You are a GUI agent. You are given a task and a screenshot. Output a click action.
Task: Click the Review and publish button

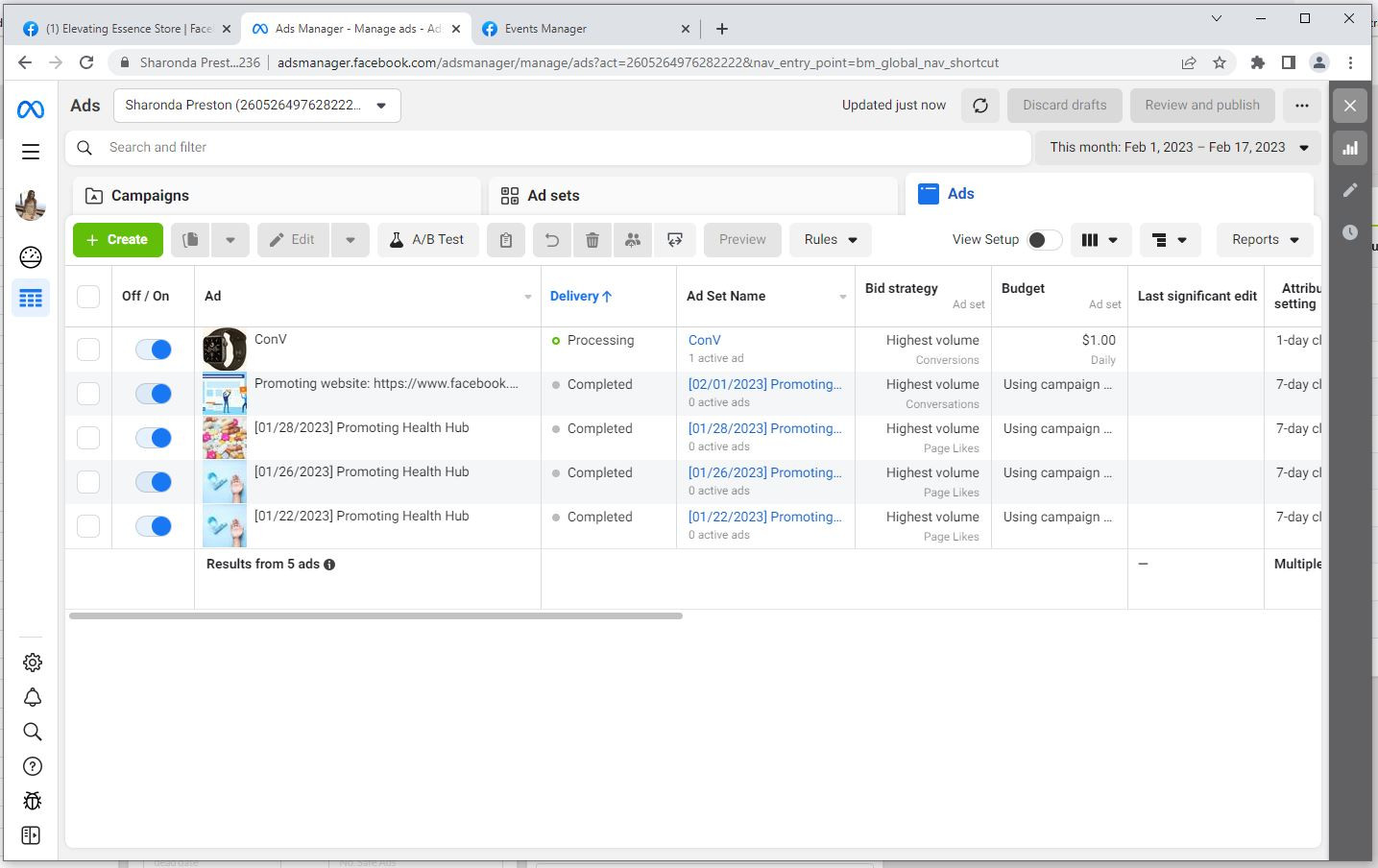tap(1202, 106)
